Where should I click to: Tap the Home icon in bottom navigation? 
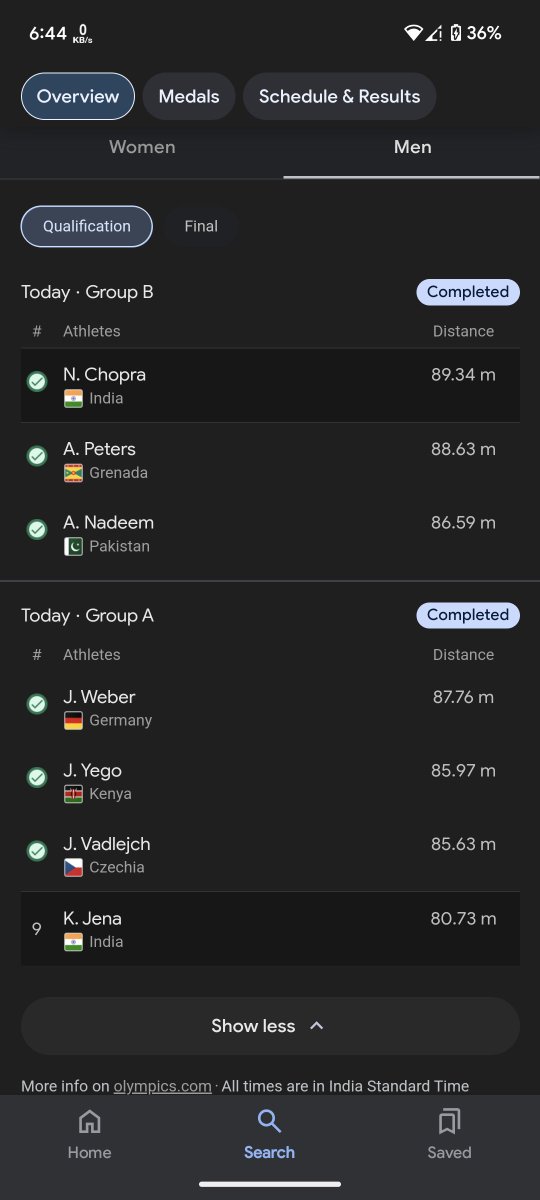[x=89, y=1122]
